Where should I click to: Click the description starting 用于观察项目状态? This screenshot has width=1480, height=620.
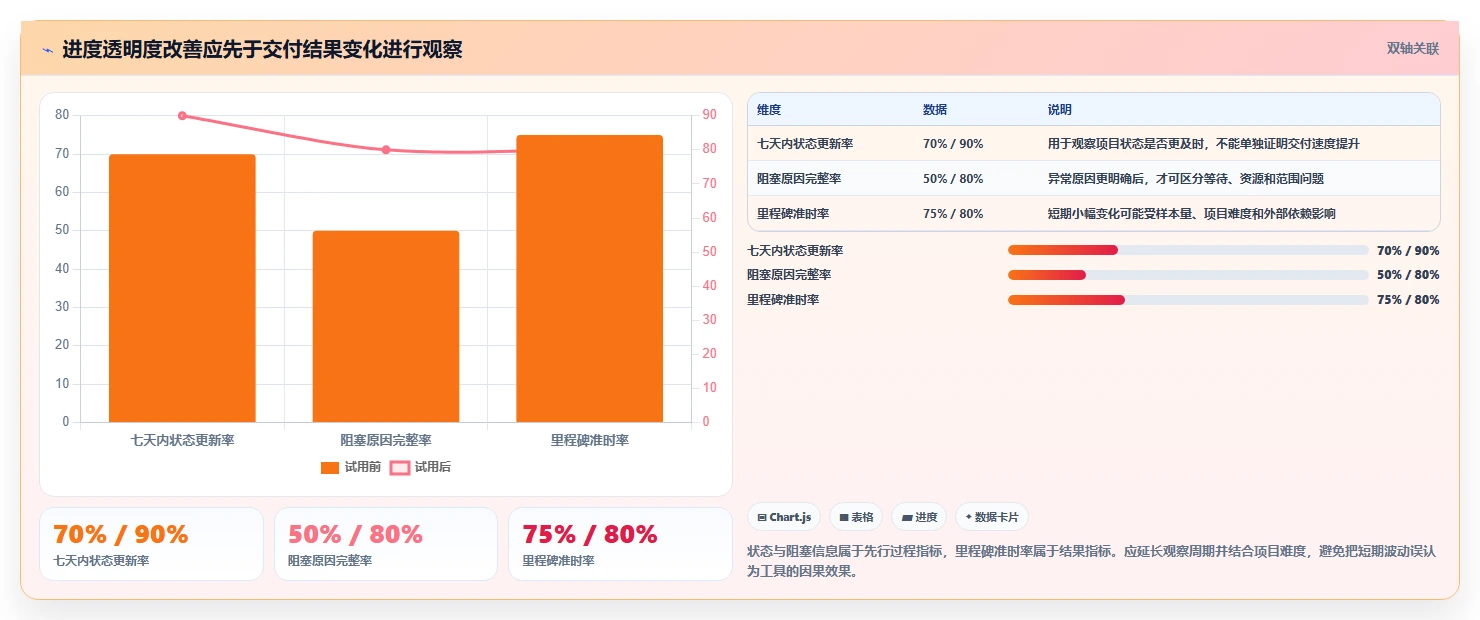1204,144
